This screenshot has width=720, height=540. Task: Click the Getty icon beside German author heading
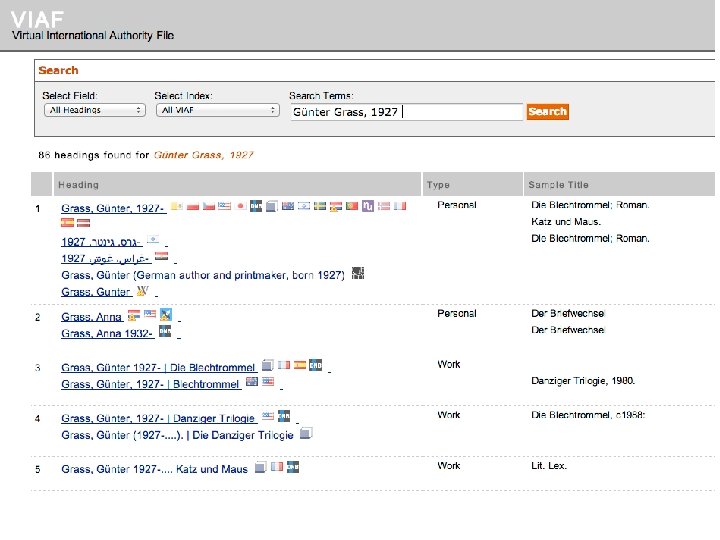pyautogui.click(x=358, y=273)
